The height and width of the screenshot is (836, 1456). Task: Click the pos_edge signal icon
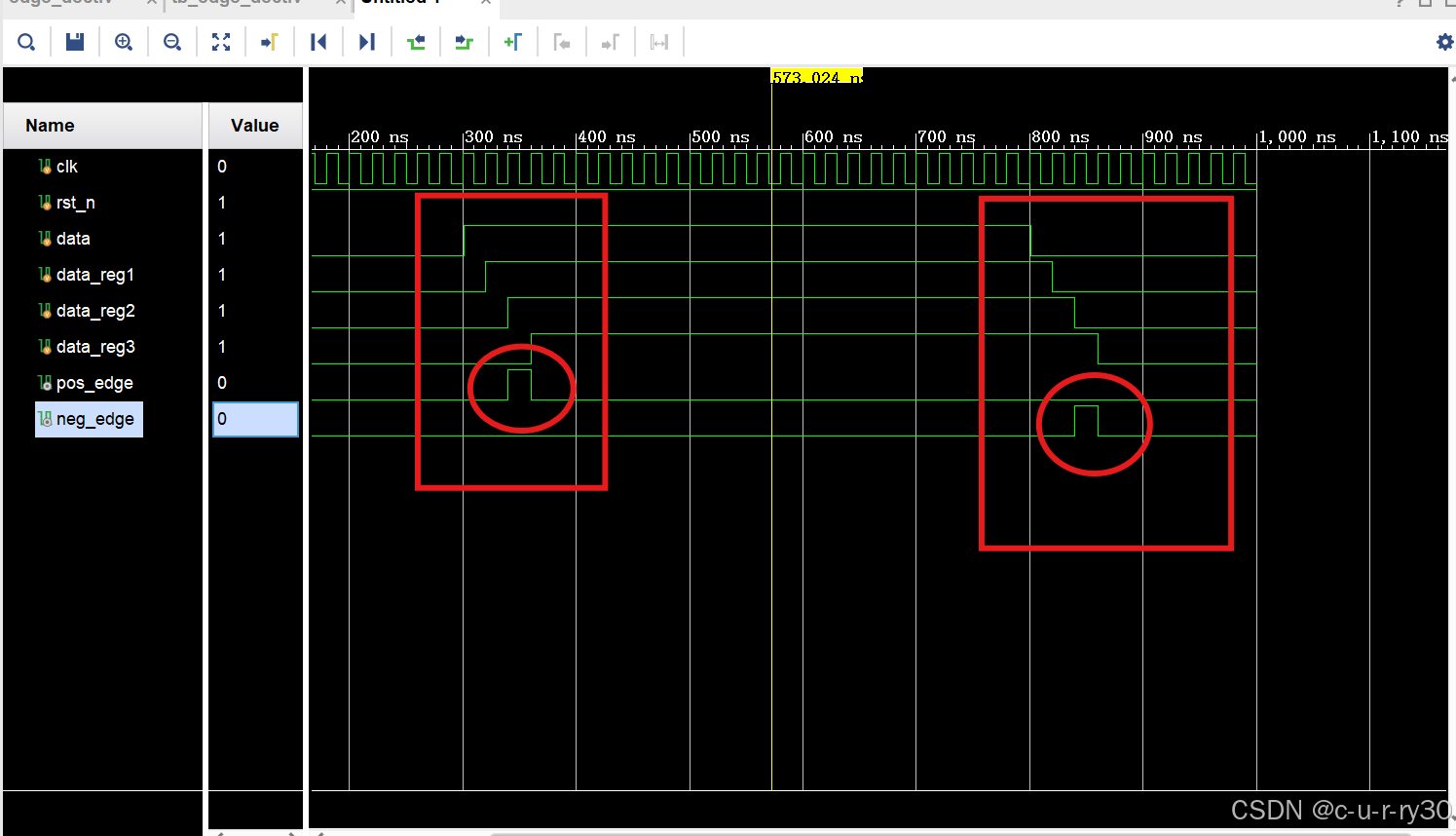[45, 383]
